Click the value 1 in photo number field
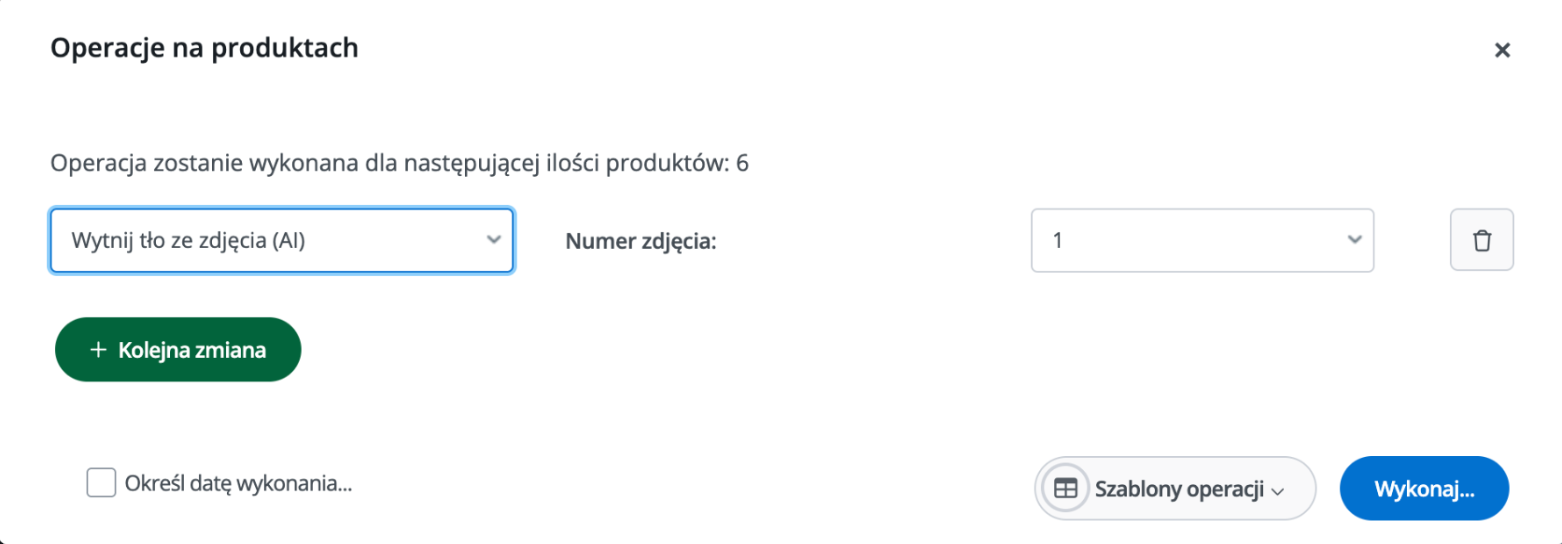The image size is (1562, 544). coord(1058,240)
